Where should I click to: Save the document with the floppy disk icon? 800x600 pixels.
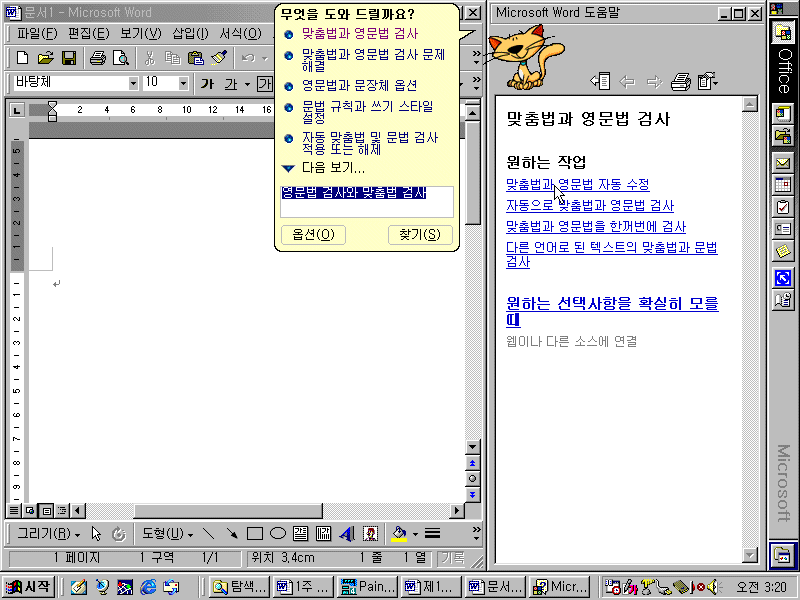[x=69, y=58]
